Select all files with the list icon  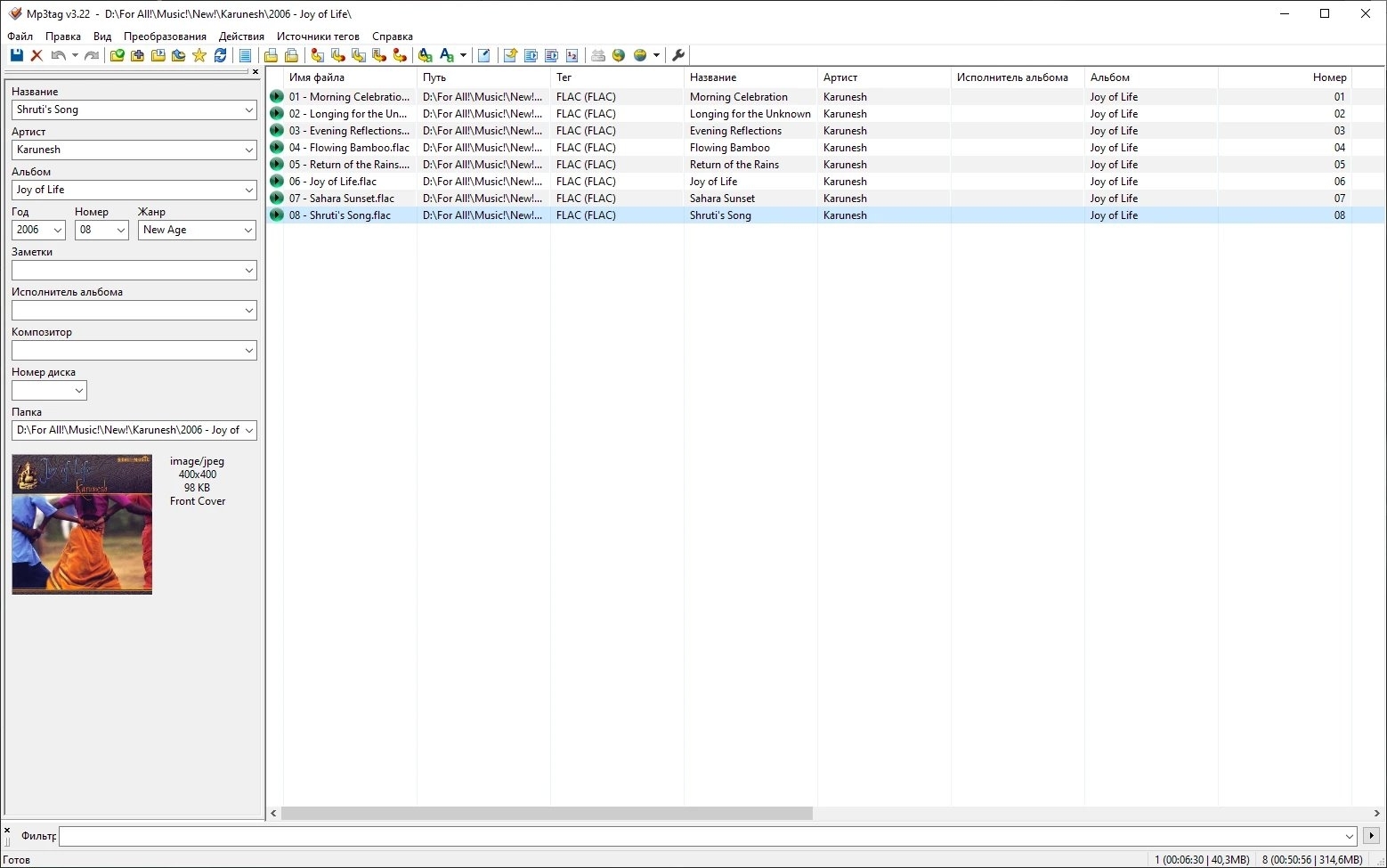click(x=245, y=55)
